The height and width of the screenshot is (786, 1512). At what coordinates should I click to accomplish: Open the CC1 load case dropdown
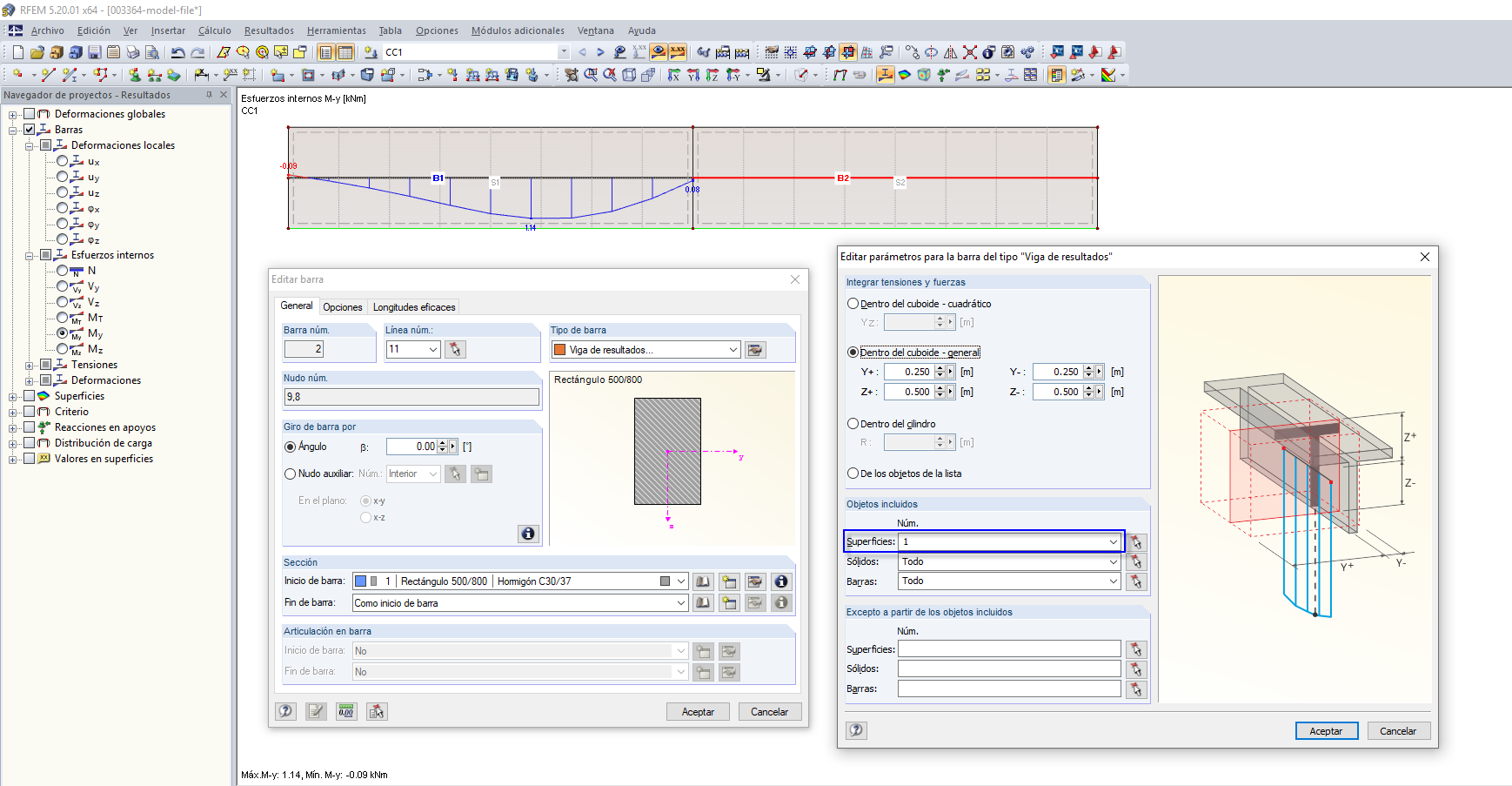[x=563, y=52]
